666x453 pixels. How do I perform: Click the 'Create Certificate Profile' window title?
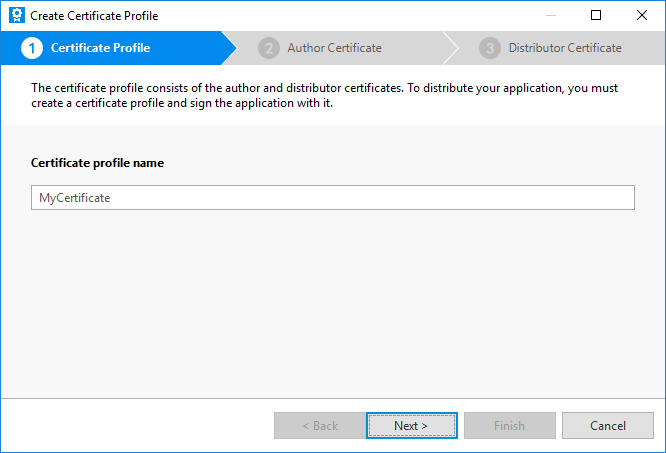(x=94, y=15)
